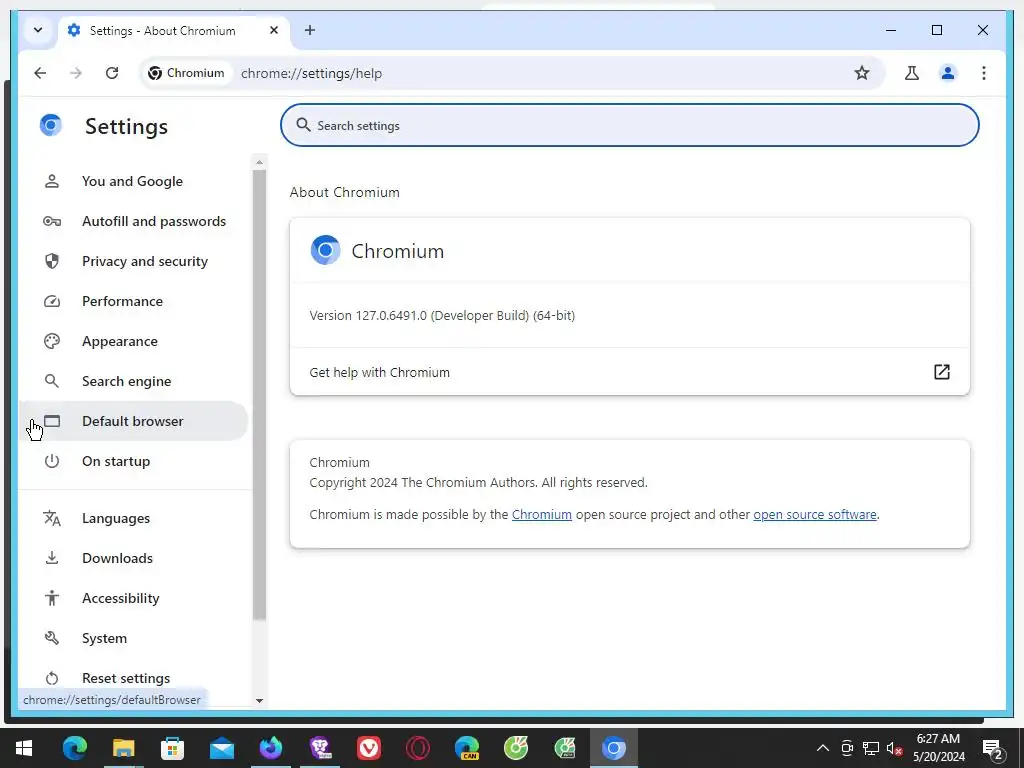Go to Privacy and security
The width and height of the screenshot is (1024, 768).
coord(133,261)
